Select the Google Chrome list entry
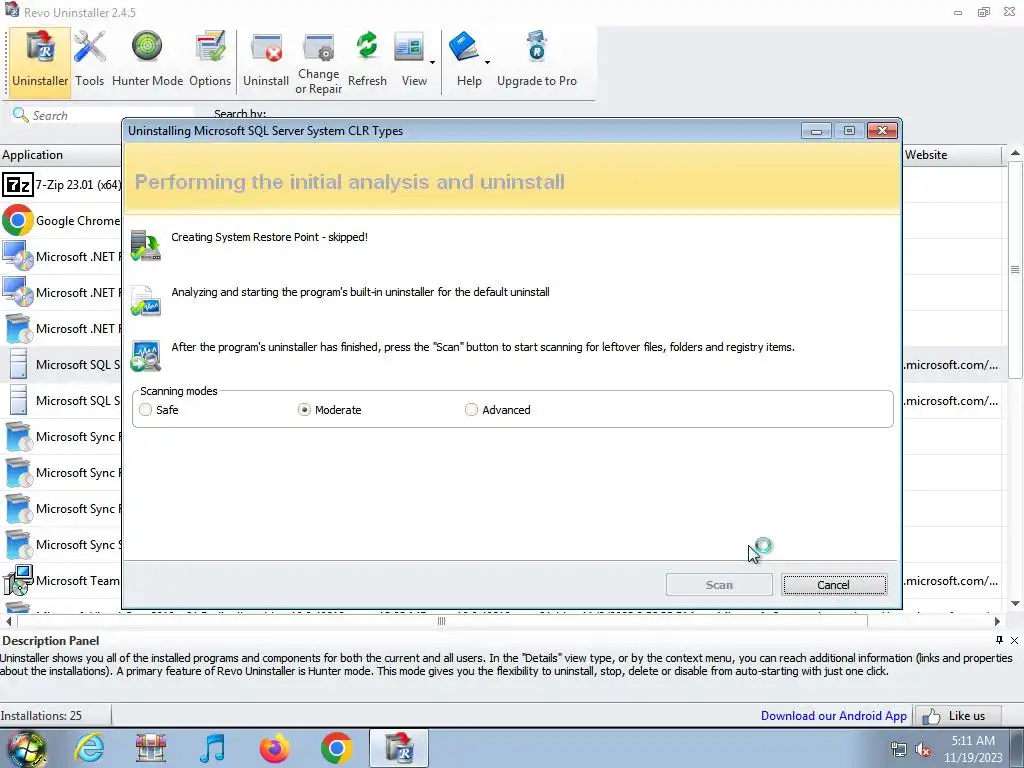 61,221
